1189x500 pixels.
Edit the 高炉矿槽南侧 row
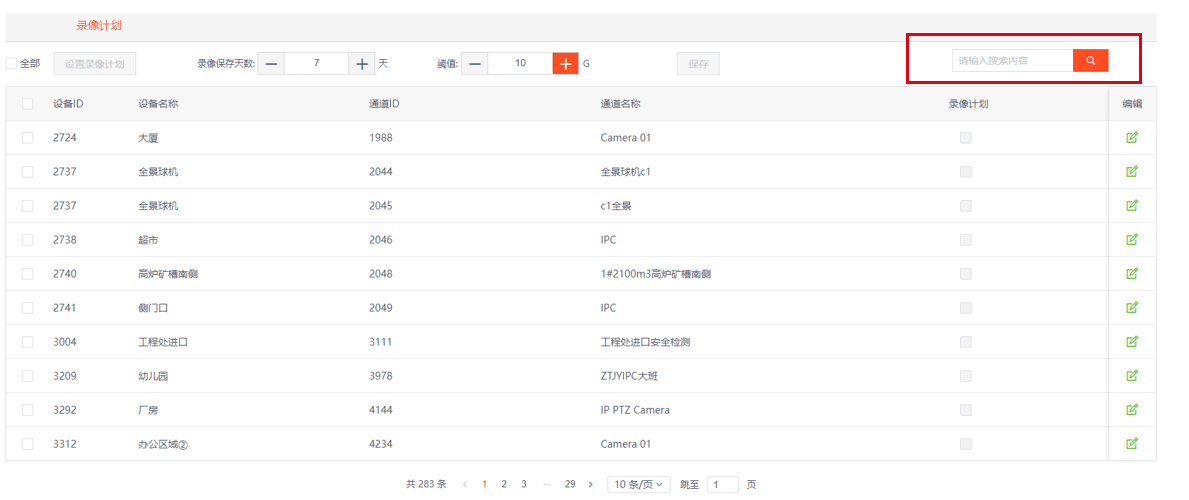tap(1132, 273)
